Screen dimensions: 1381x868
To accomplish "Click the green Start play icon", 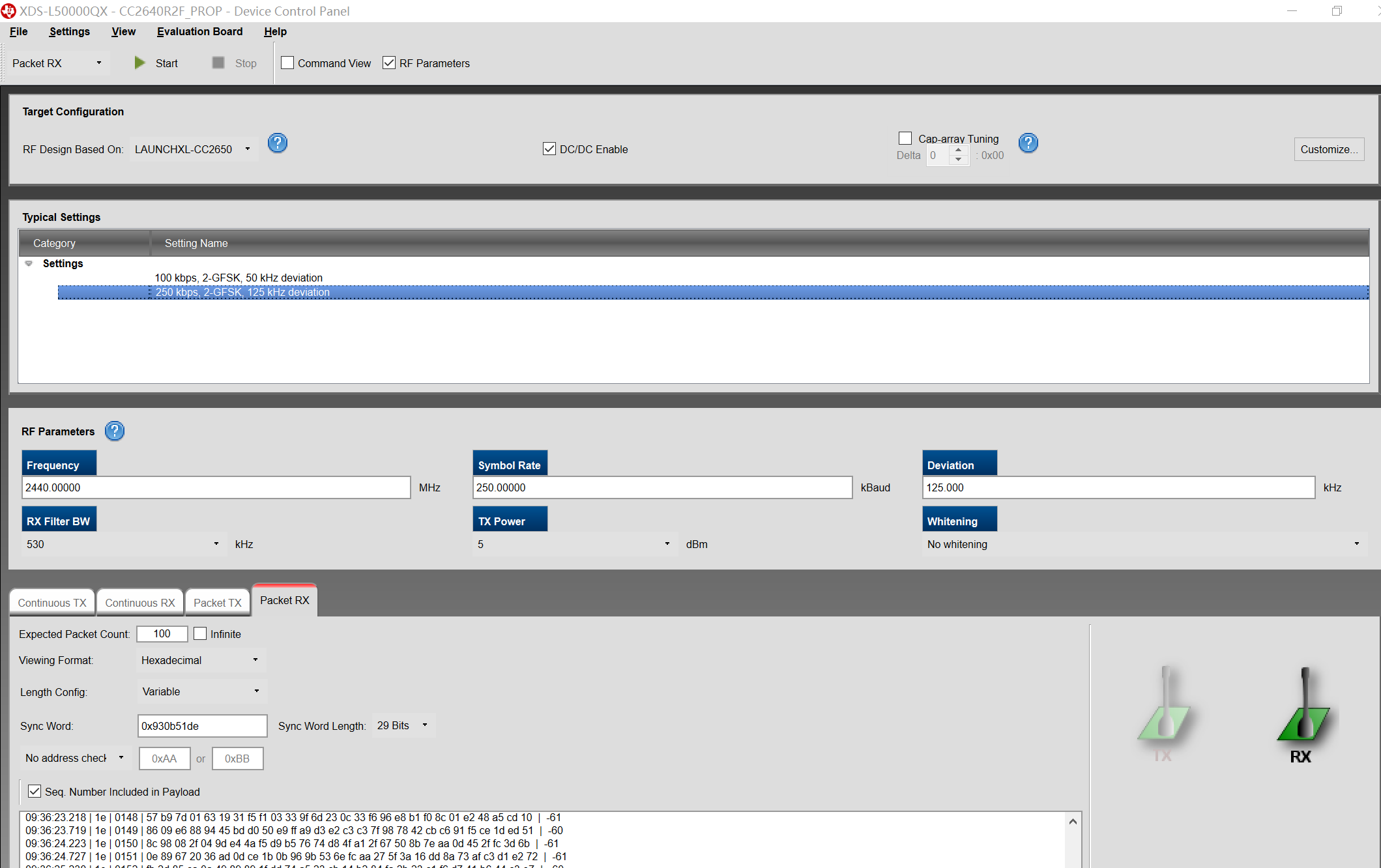I will point(139,63).
